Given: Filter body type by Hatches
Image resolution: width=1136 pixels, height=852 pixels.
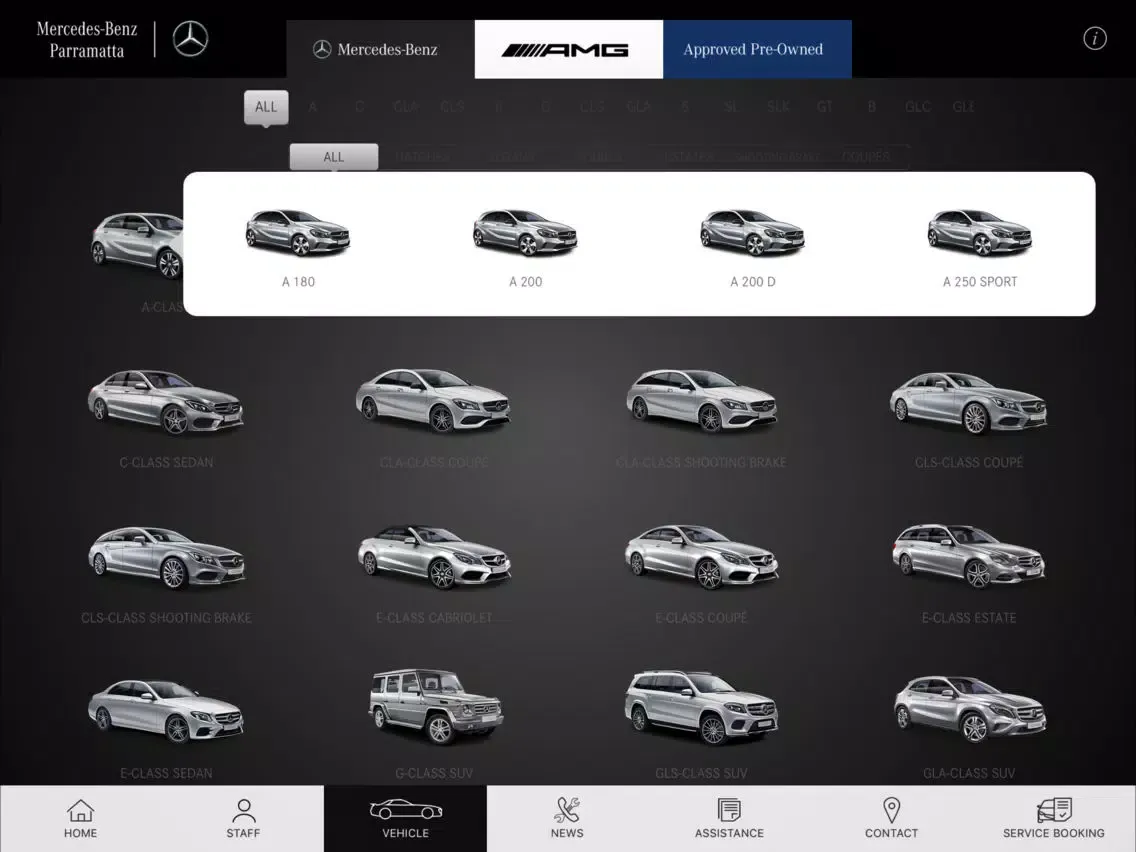Looking at the screenshot, I should [x=422, y=156].
